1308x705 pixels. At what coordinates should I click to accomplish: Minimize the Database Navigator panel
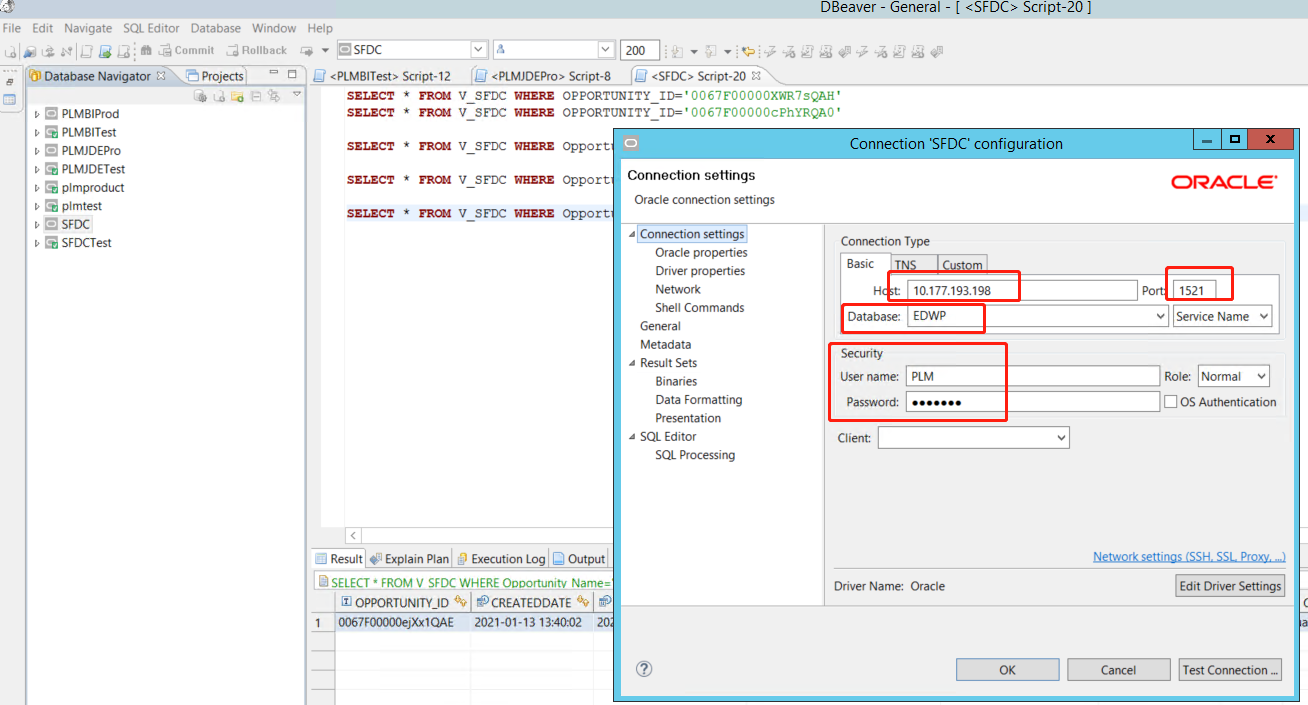coord(273,74)
